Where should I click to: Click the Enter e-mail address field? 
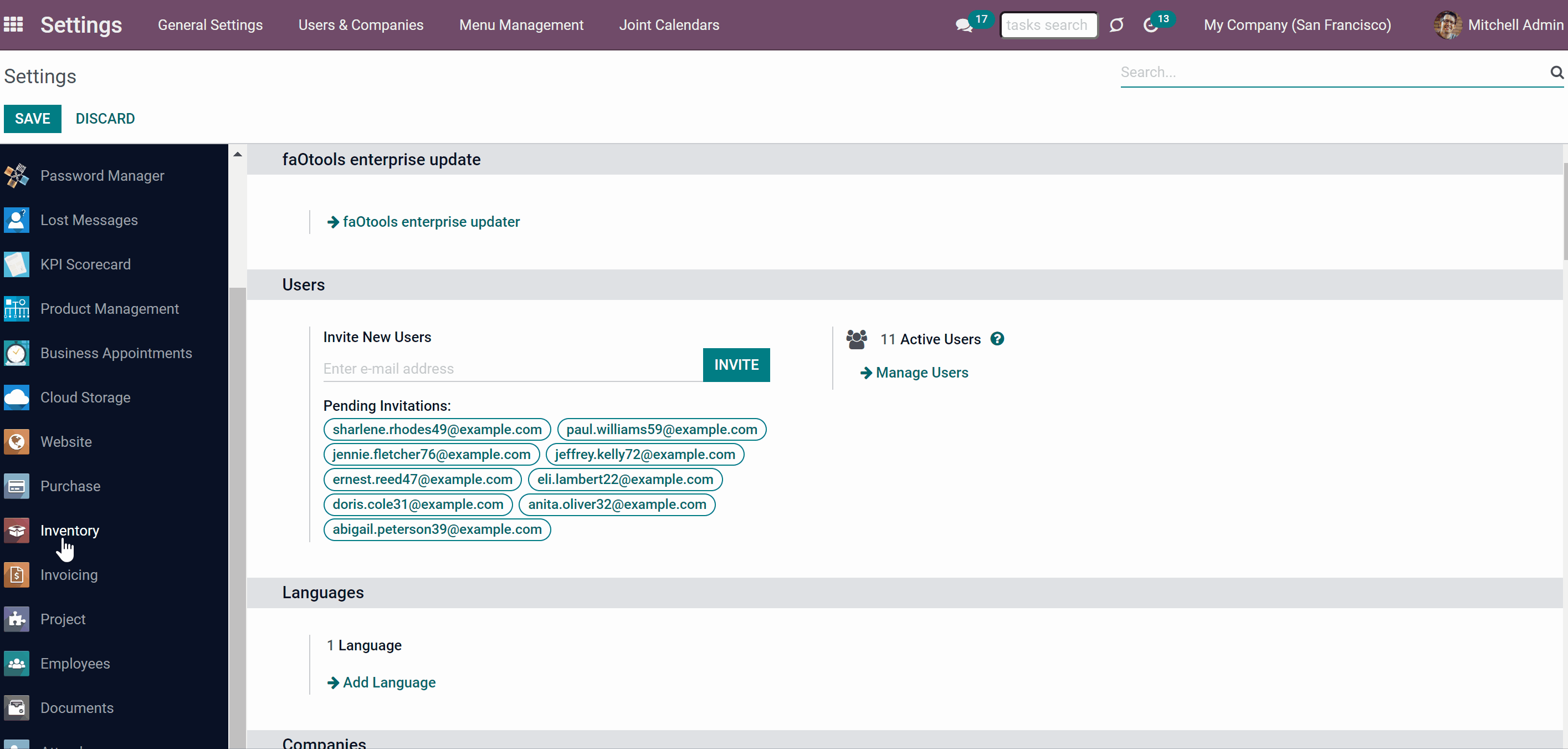(x=513, y=369)
